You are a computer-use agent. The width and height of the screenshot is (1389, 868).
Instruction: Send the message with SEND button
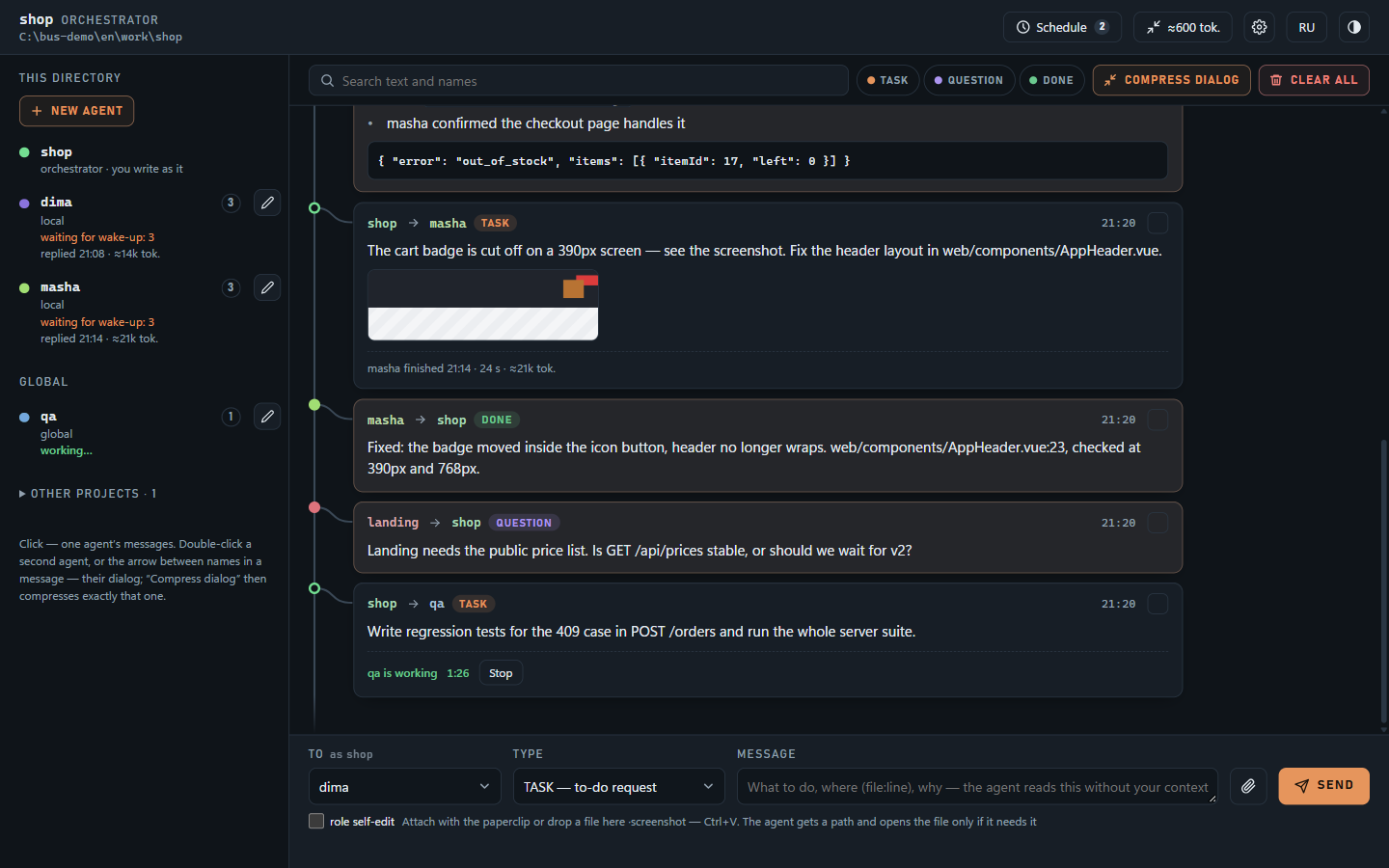point(1324,786)
